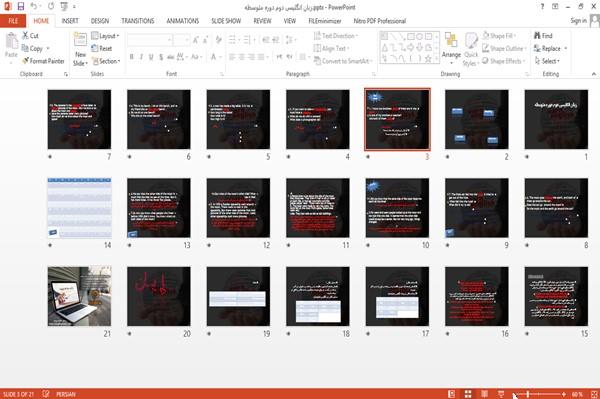The height and width of the screenshot is (399, 600).
Task: Click the Save icon in quick access toolbar
Action: click(x=21, y=6)
